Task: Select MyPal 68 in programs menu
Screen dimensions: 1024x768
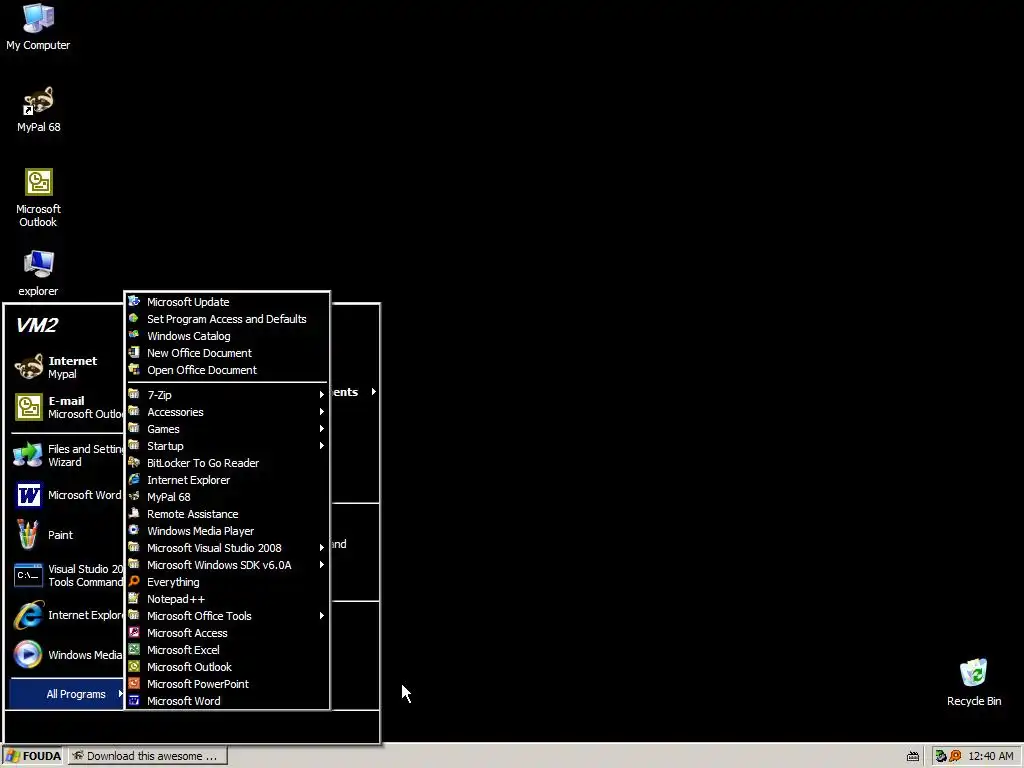Action: 227,497
